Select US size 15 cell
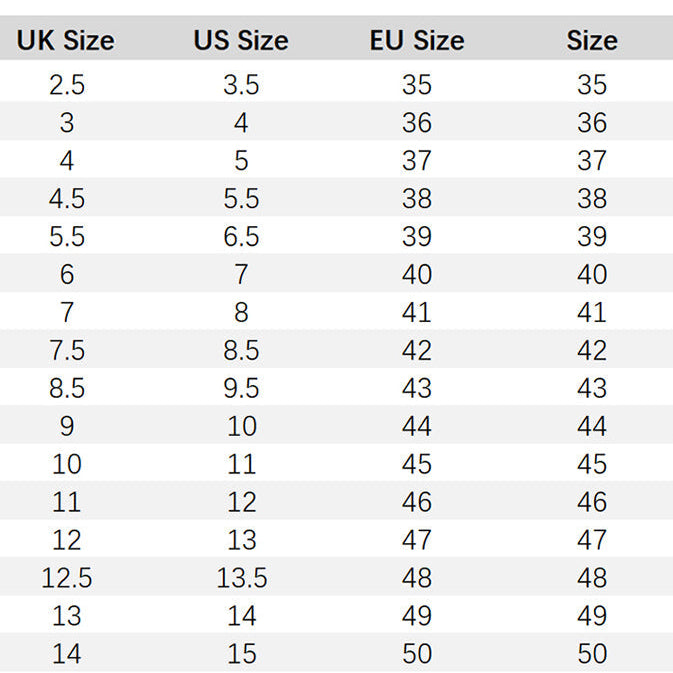The image size is (673, 673). coord(242,654)
